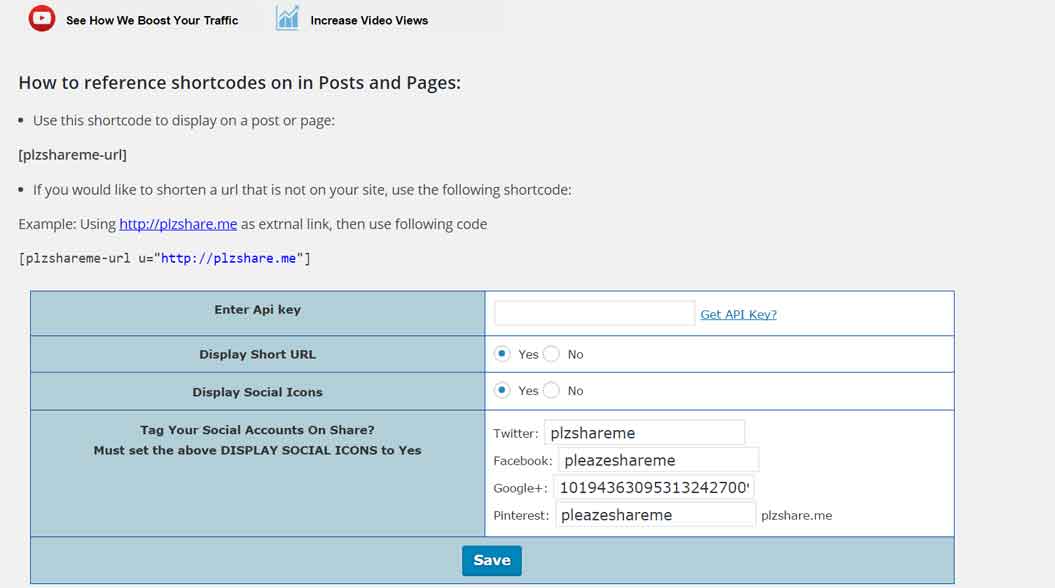Select No for Display Social Icons
This screenshot has height=588, width=1055.
551,390
